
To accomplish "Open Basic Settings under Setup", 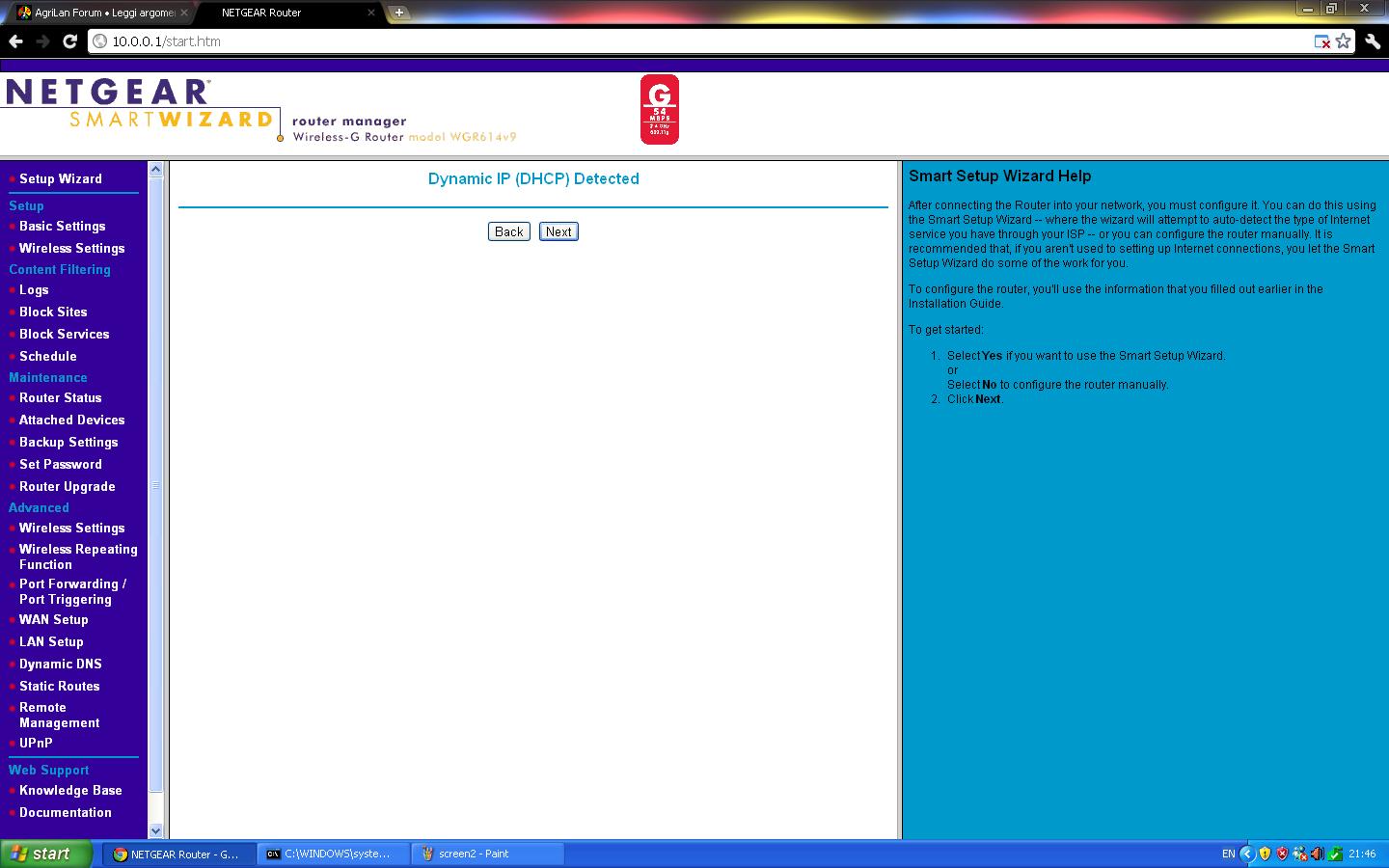I will point(62,226).
